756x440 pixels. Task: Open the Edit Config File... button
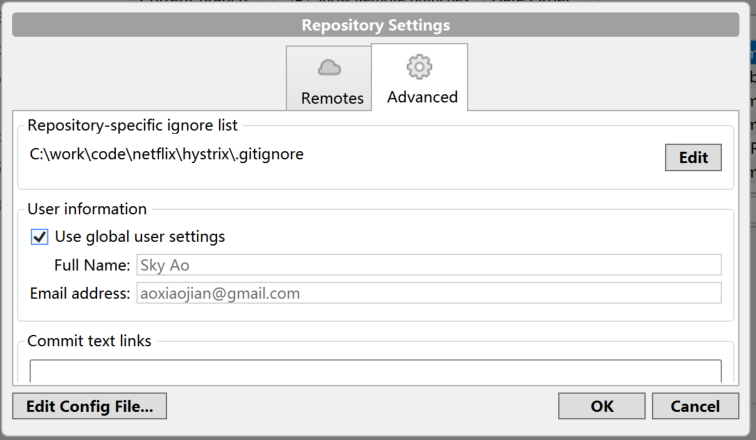89,406
